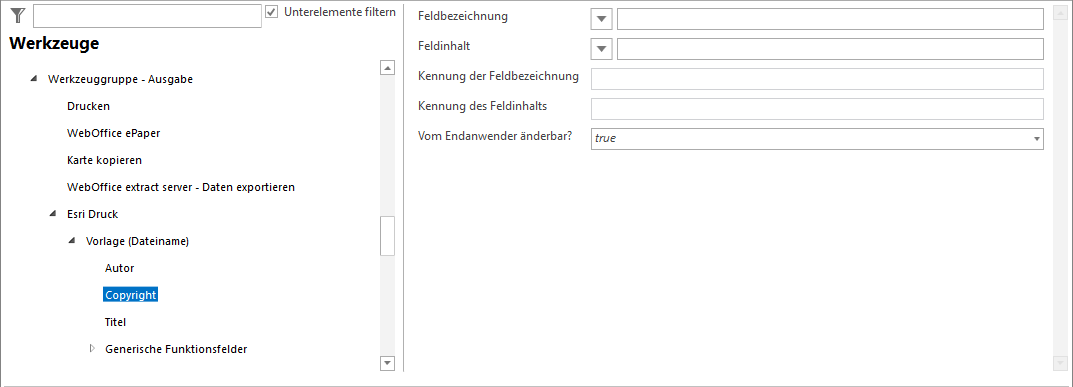Click Kennung der Feldbezeichnung field
The height and width of the screenshot is (387, 1073).
coord(817,79)
